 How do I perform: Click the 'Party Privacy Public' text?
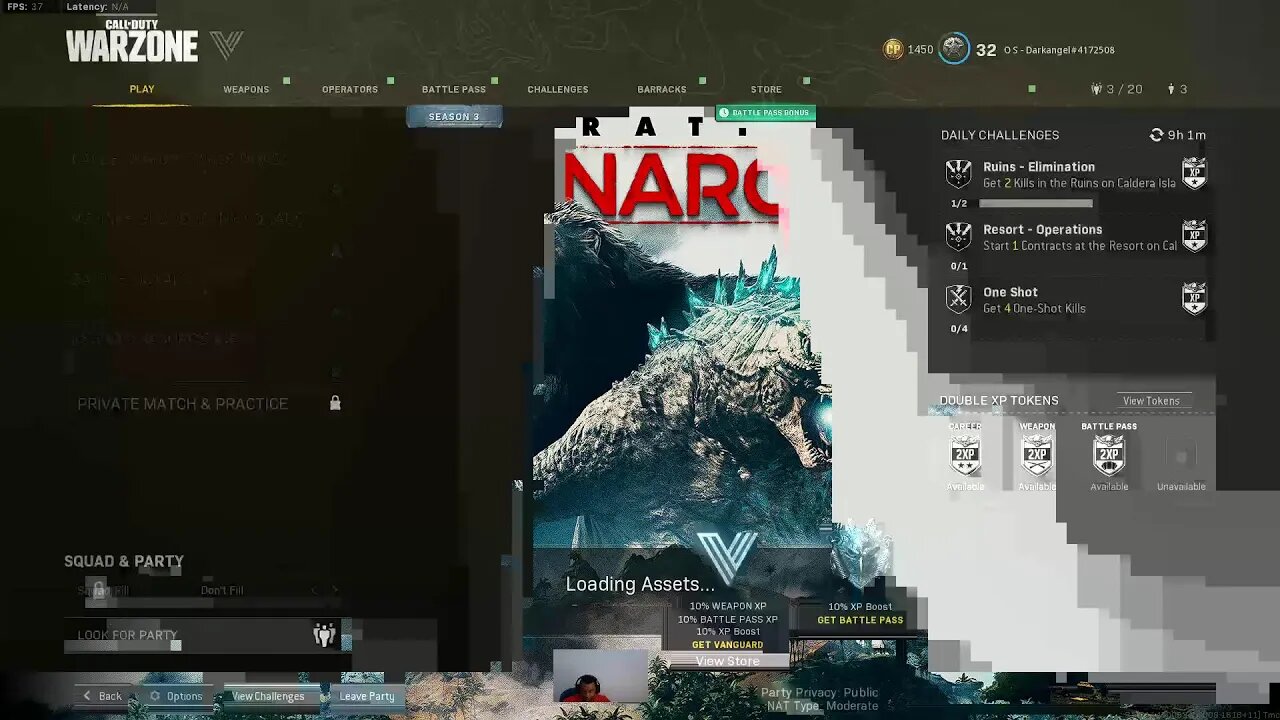click(820, 692)
